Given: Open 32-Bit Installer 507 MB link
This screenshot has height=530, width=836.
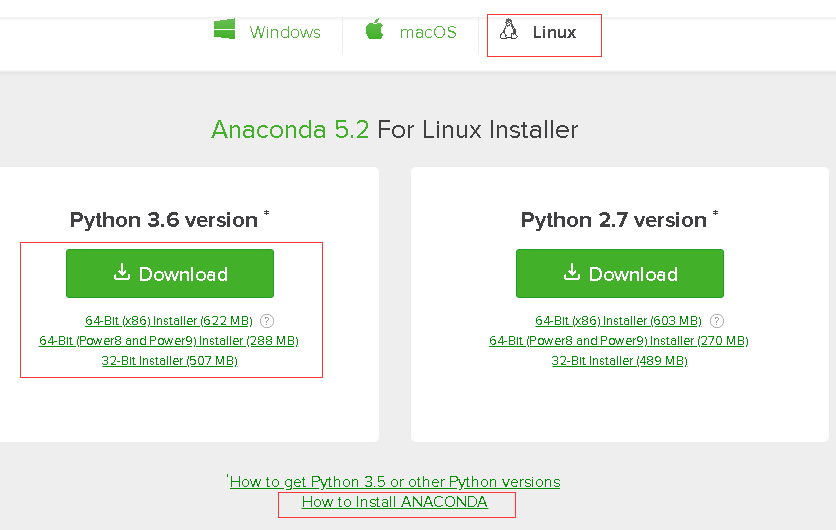Looking at the screenshot, I should [170, 361].
